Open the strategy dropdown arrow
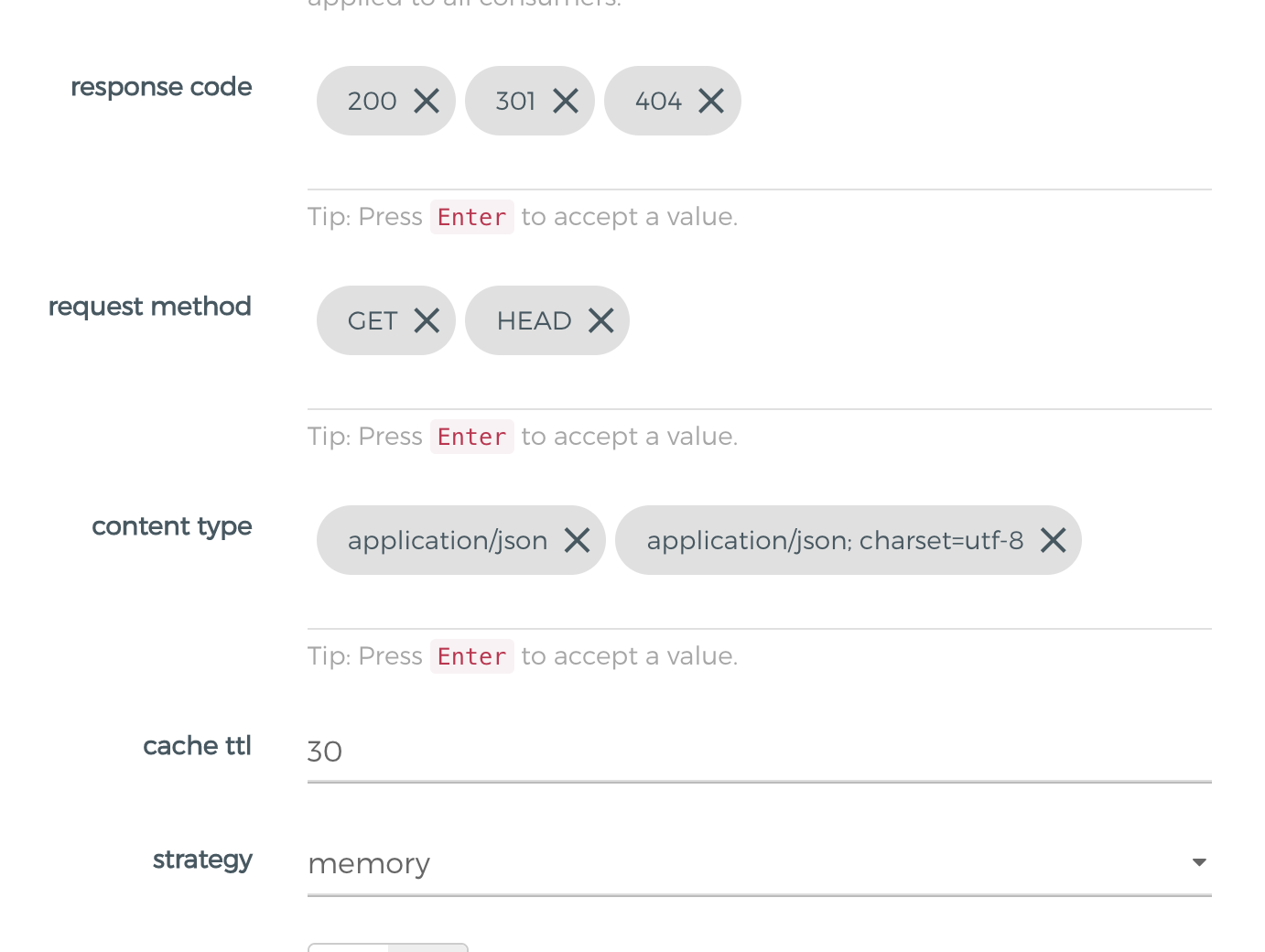The width and height of the screenshot is (1265, 952). [1199, 862]
